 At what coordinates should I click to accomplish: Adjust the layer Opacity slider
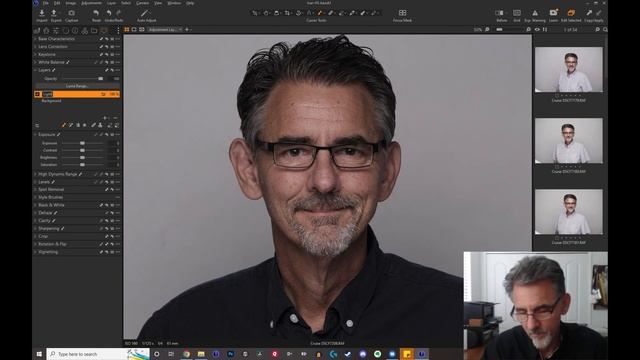click(100, 78)
